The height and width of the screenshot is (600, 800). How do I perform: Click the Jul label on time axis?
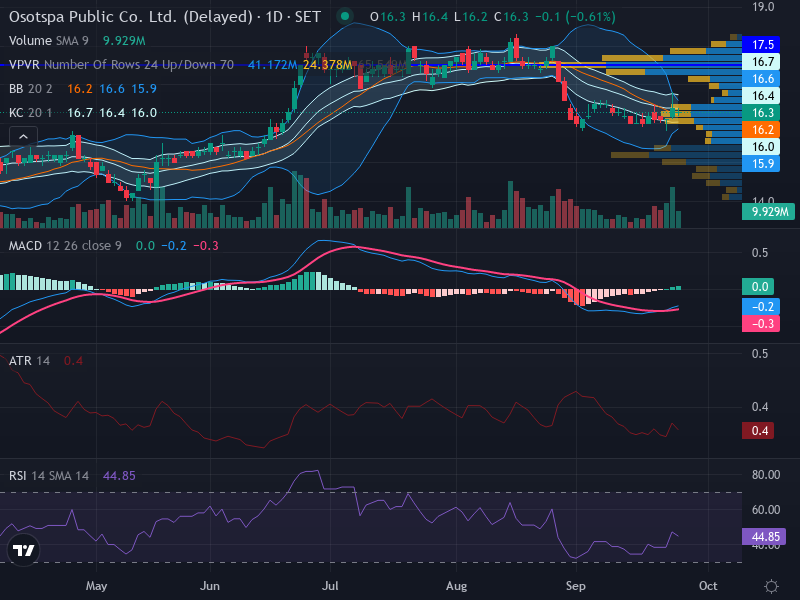point(330,586)
